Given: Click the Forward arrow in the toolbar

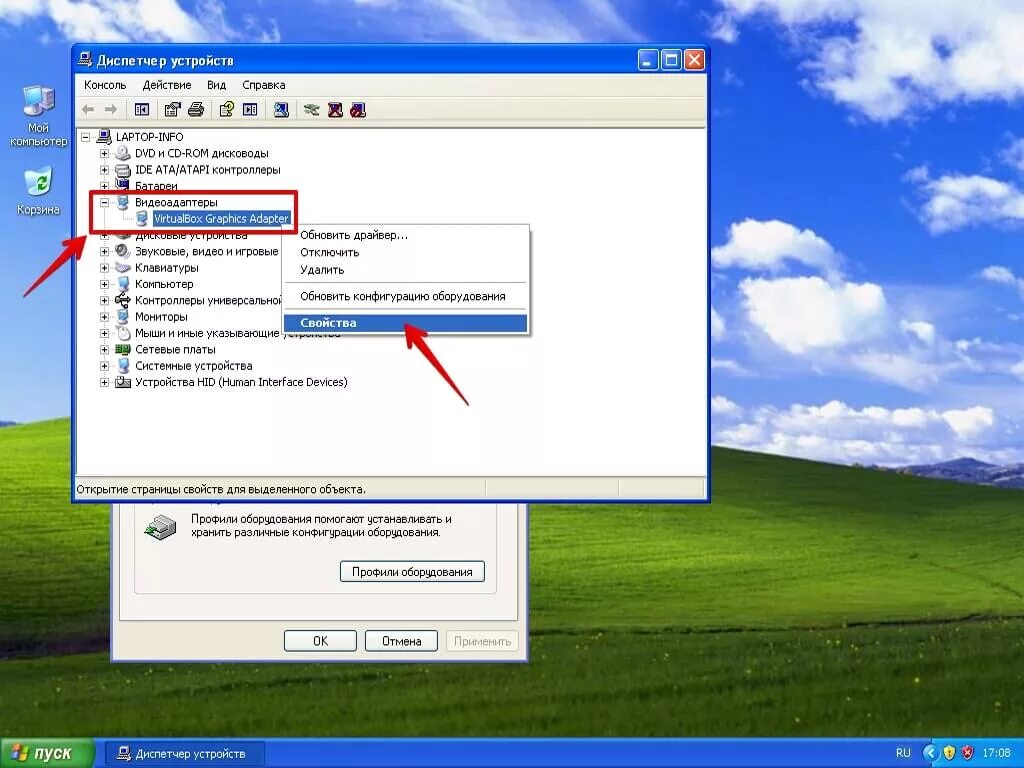Looking at the screenshot, I should pos(111,110).
